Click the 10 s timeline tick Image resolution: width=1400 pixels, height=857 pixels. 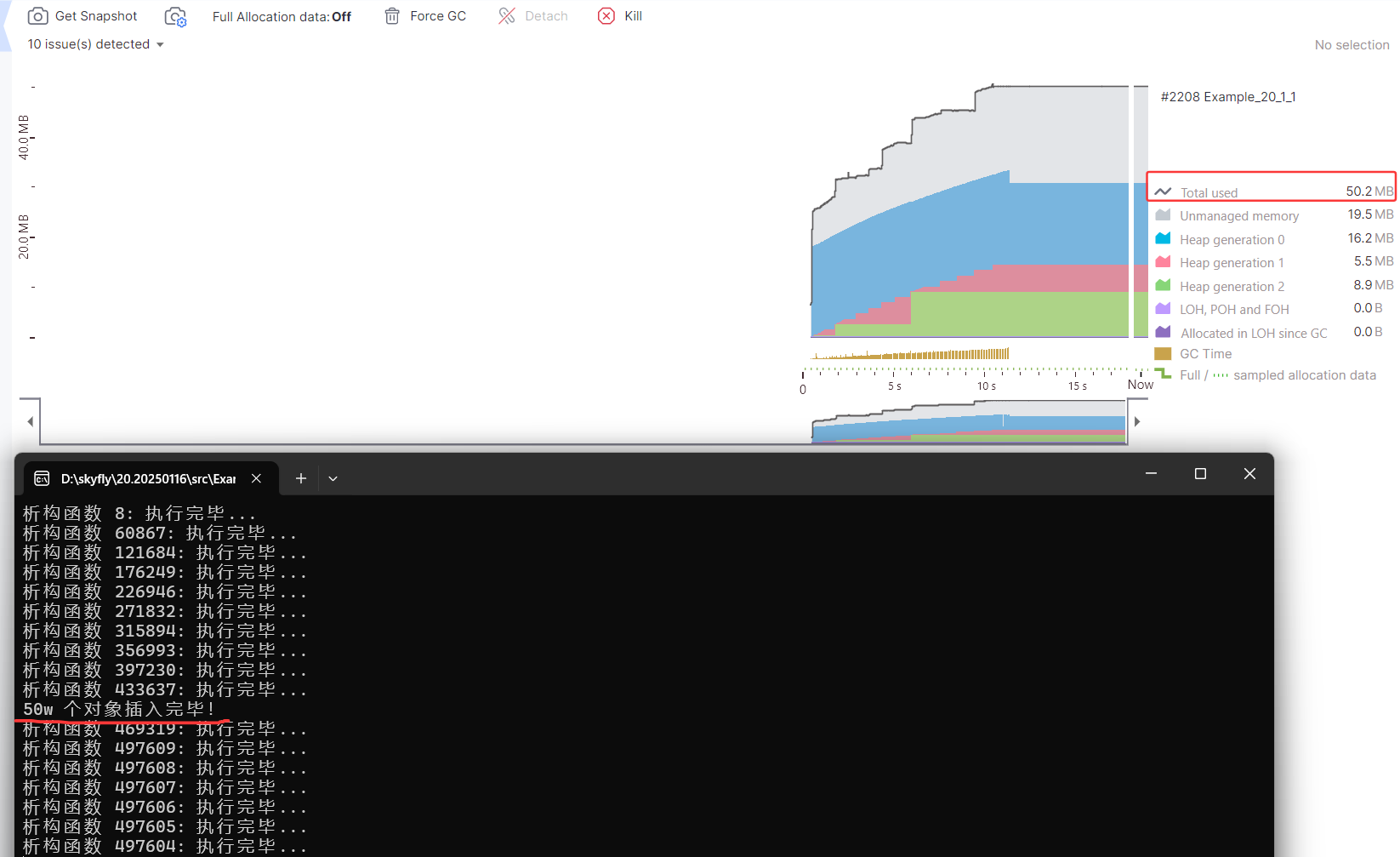pyautogui.click(x=987, y=386)
